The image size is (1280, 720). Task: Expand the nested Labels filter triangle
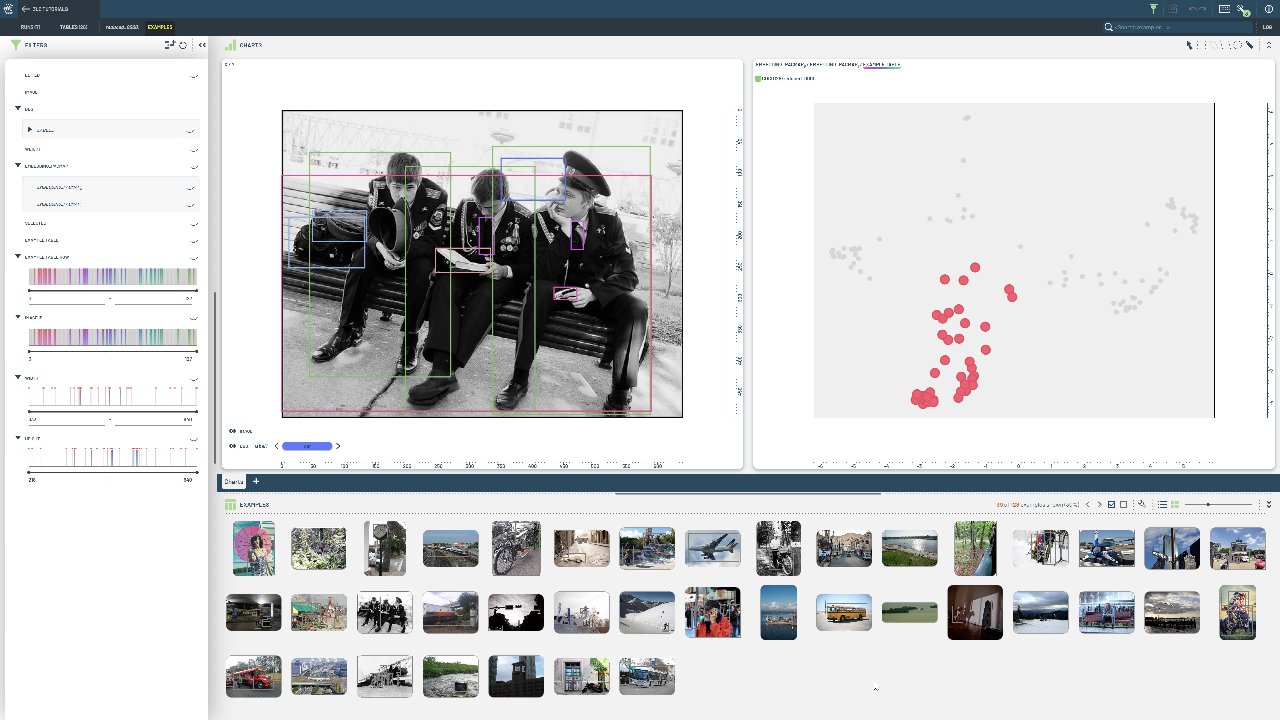(30, 130)
